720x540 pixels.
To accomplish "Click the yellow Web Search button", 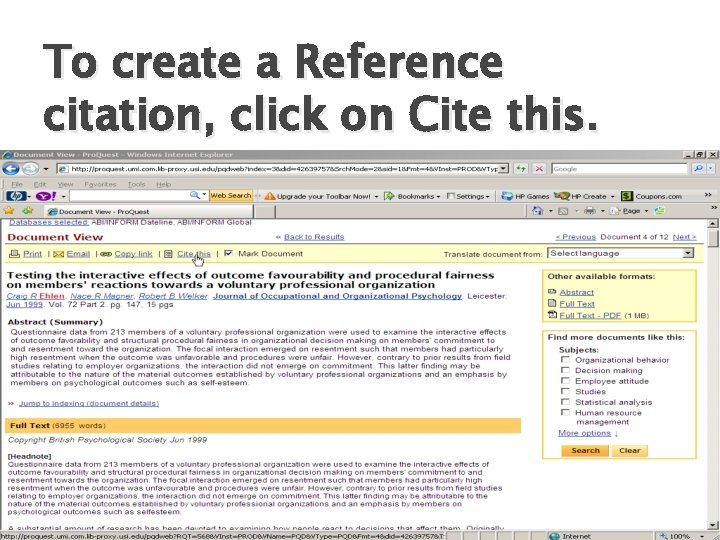I will (231, 196).
